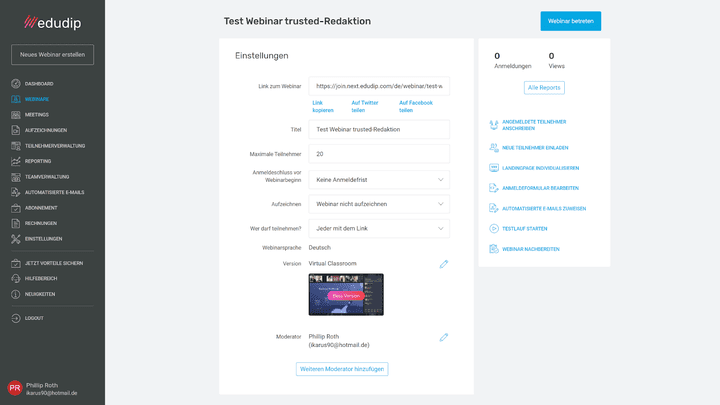Click the Neue Teilnehmer einladen icon
The image size is (720, 405).
(494, 147)
